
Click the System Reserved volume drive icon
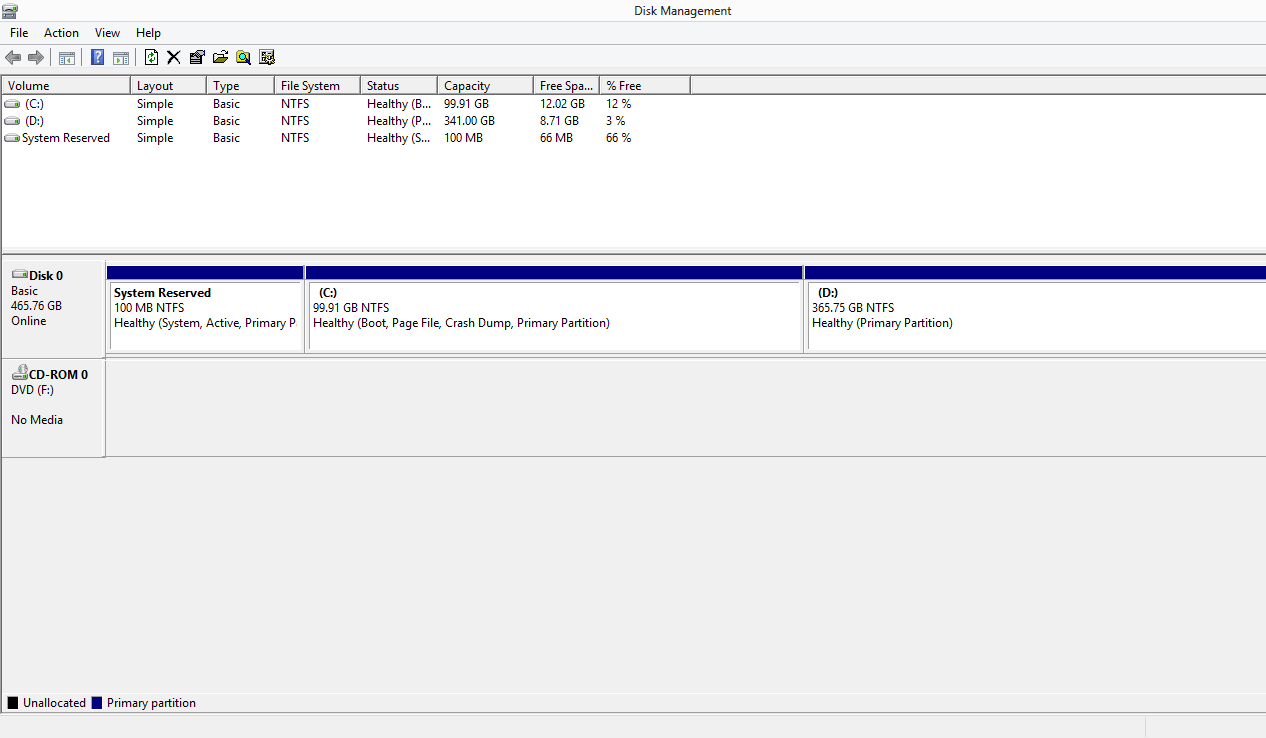point(12,138)
